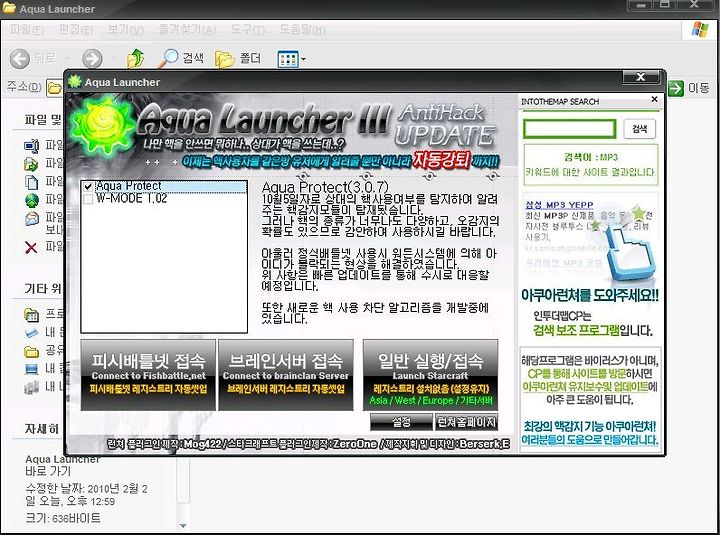Viewport: 720px width, 535px height.
Task: Select the Aqua Protect list row
Action: [x=164, y=186]
